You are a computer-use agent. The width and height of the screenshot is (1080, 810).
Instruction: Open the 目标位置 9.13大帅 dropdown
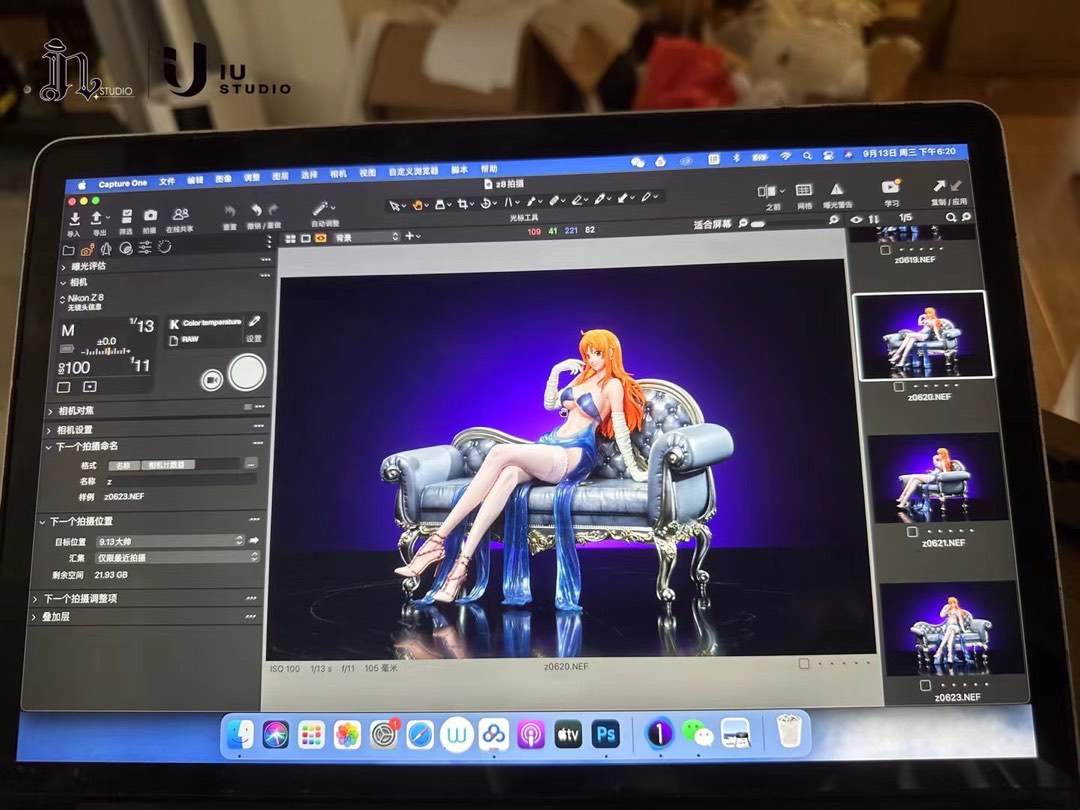click(x=169, y=541)
